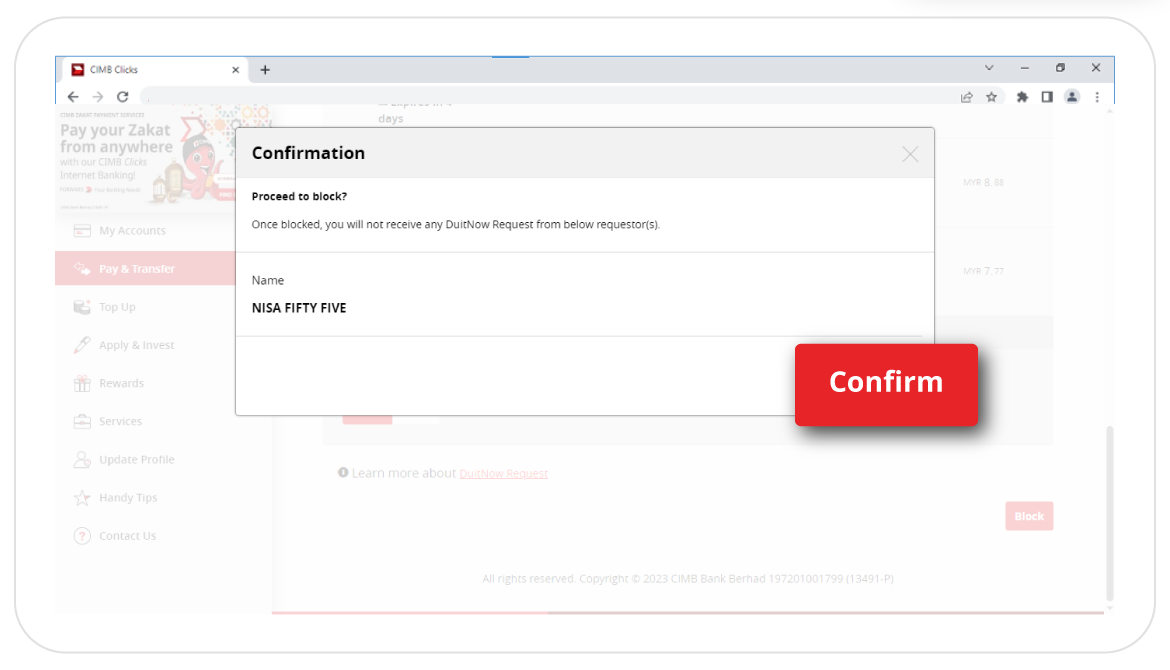
Task: Open the browser extensions puzzle icon
Action: pyautogui.click(x=1022, y=97)
